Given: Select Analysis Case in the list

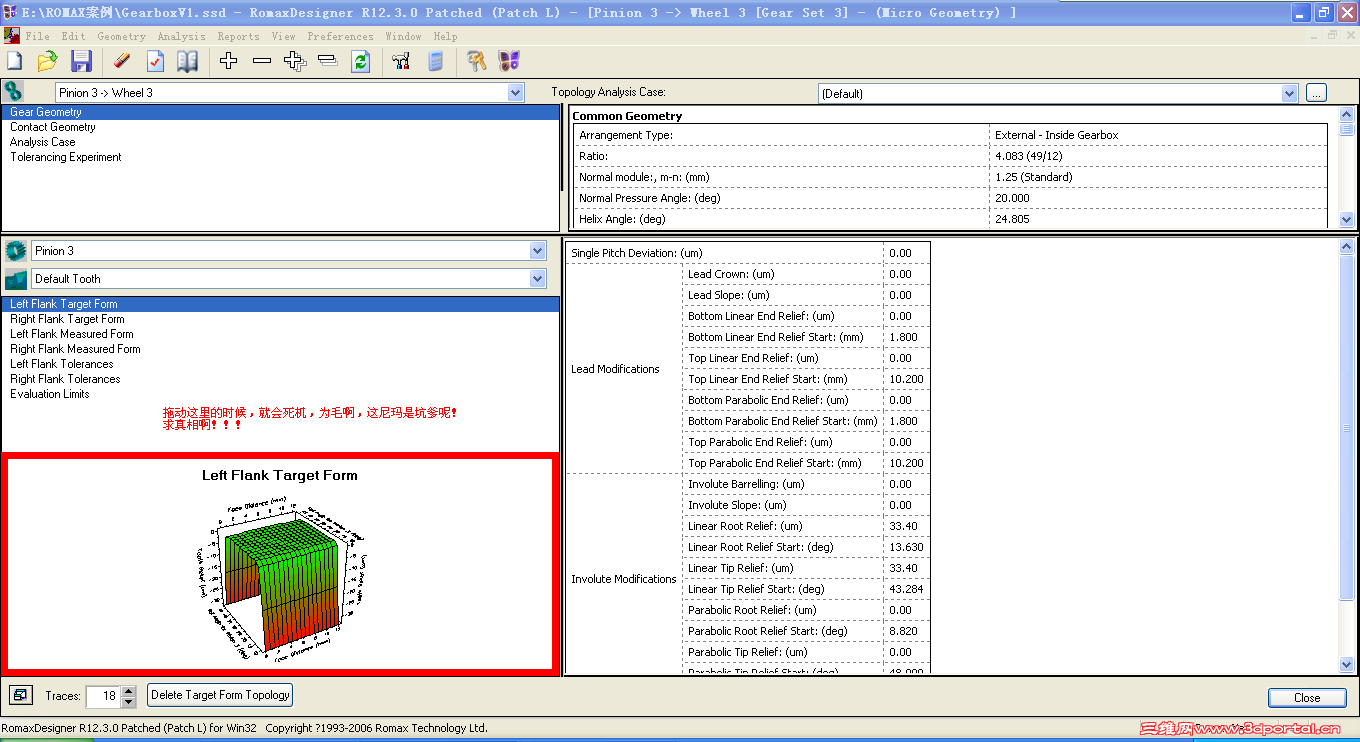Looking at the screenshot, I should coord(281,142).
